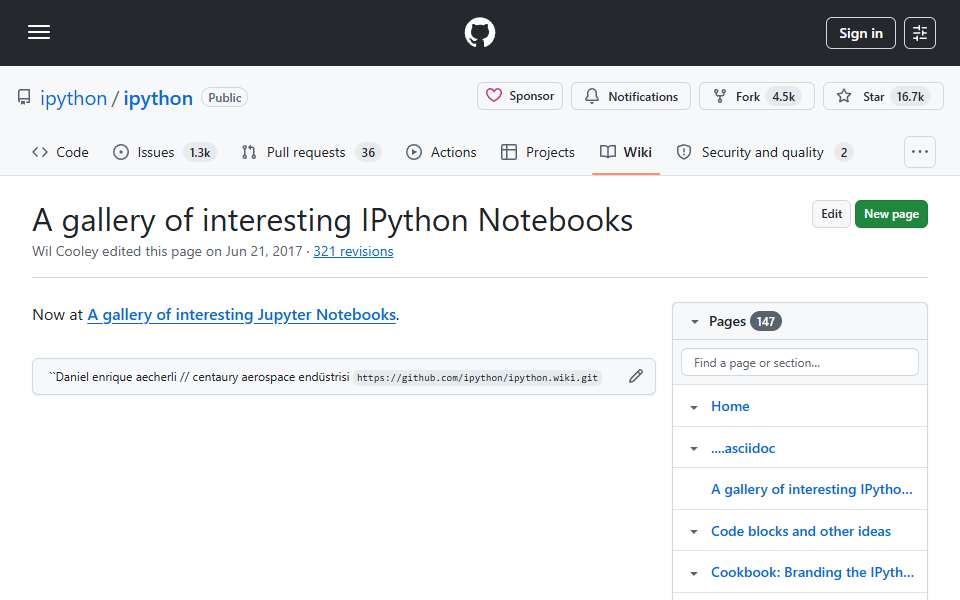Click the Actions play icon
960x600 pixels.
coord(414,152)
